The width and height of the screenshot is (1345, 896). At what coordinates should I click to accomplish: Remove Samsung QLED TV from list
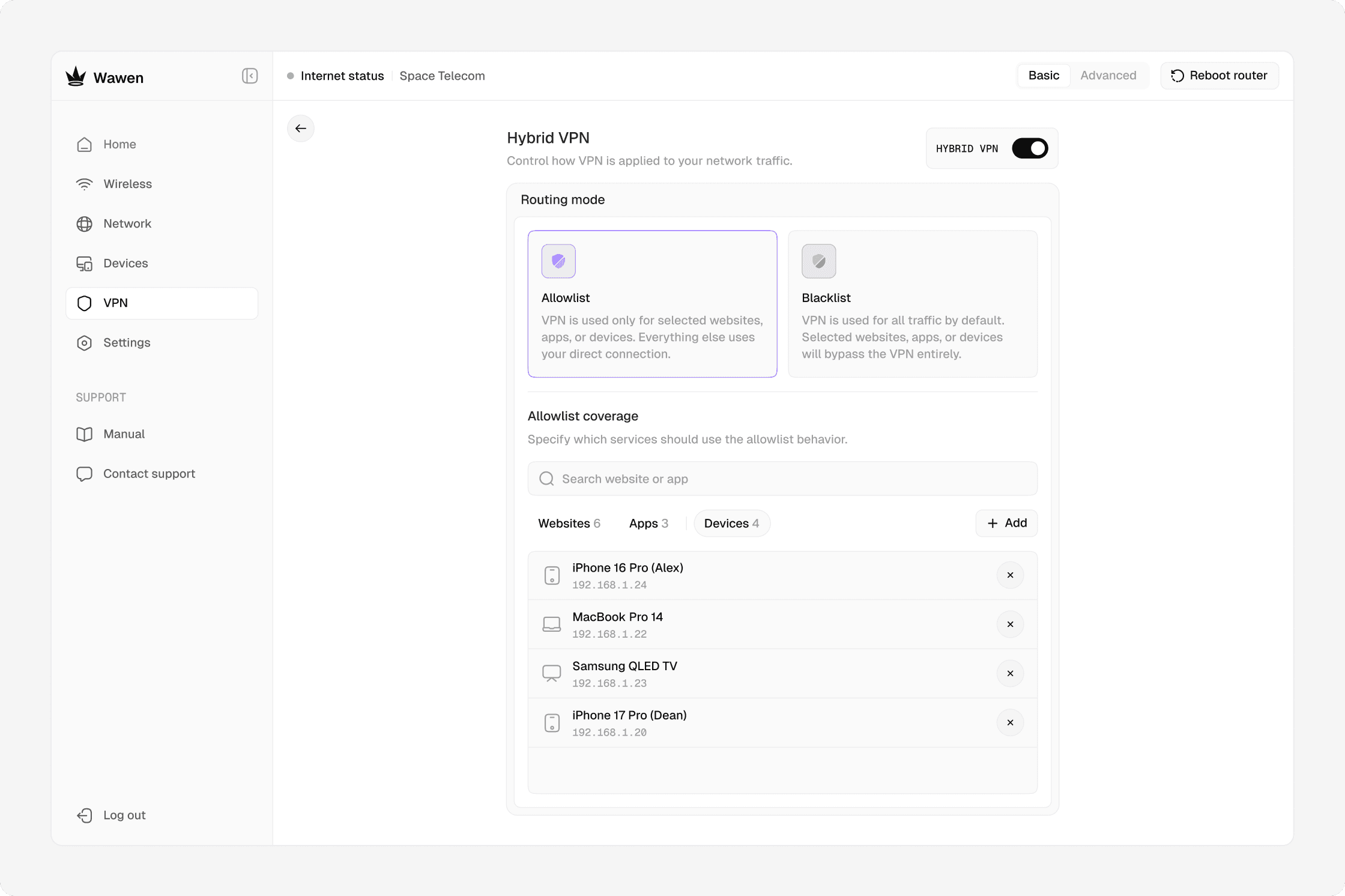point(1010,674)
